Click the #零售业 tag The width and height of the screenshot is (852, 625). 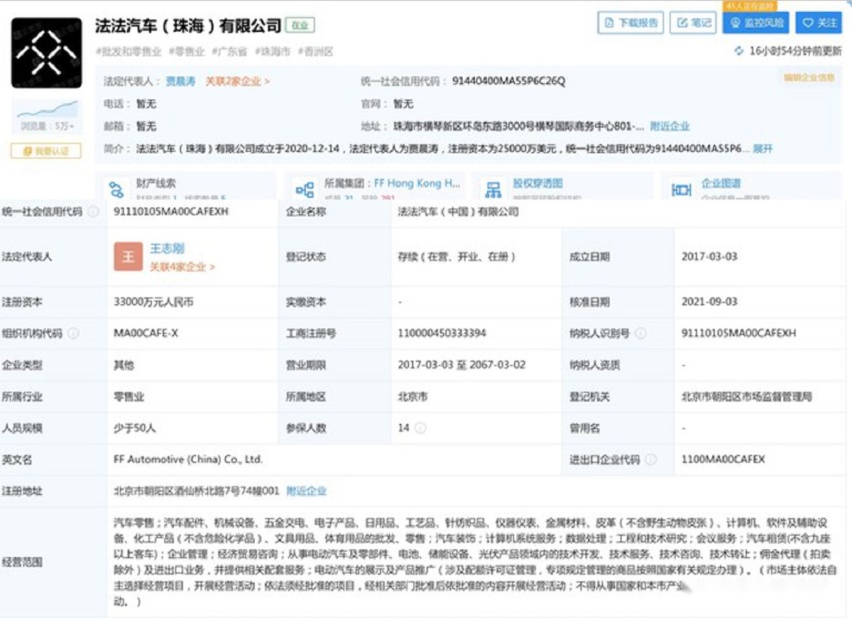[187, 52]
